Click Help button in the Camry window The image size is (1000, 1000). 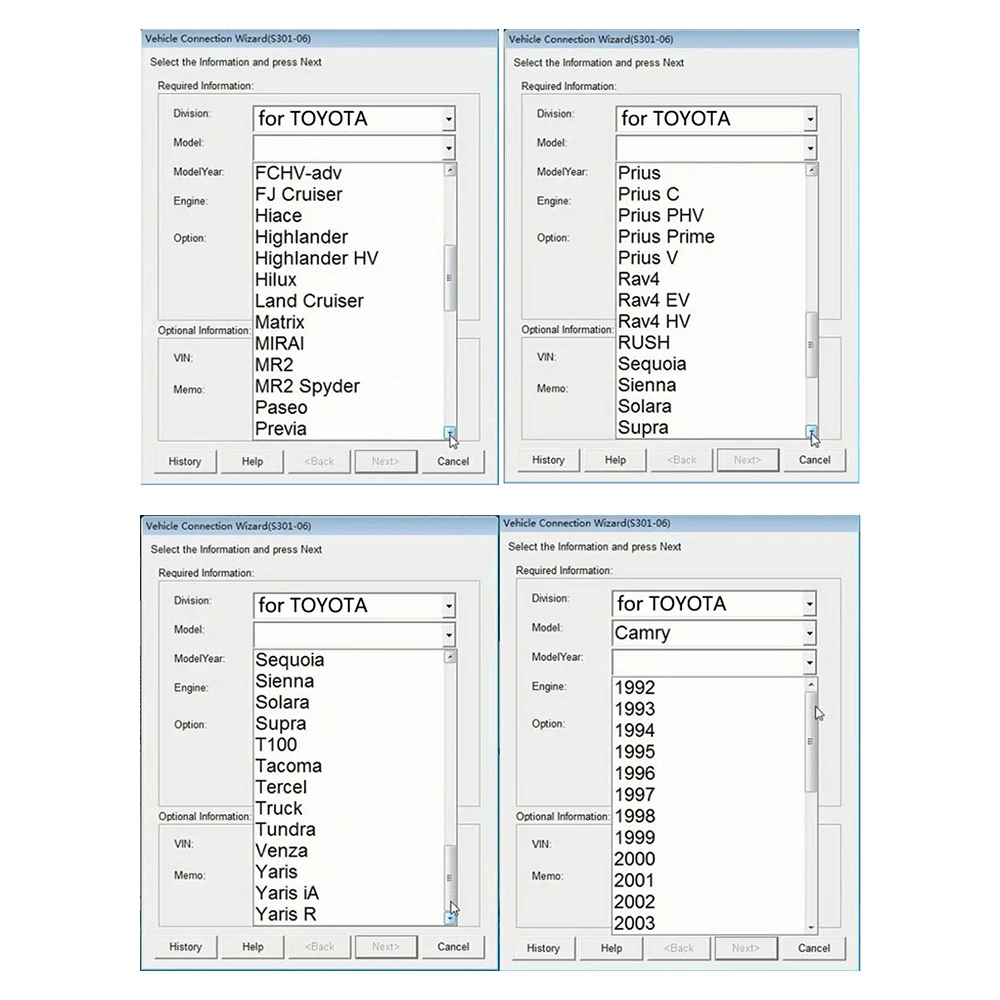point(611,948)
